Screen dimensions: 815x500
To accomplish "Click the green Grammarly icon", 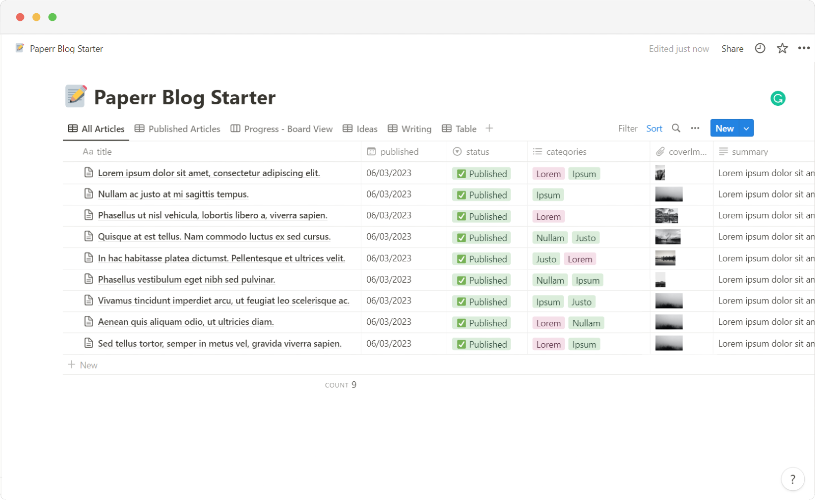I will tap(778, 98).
